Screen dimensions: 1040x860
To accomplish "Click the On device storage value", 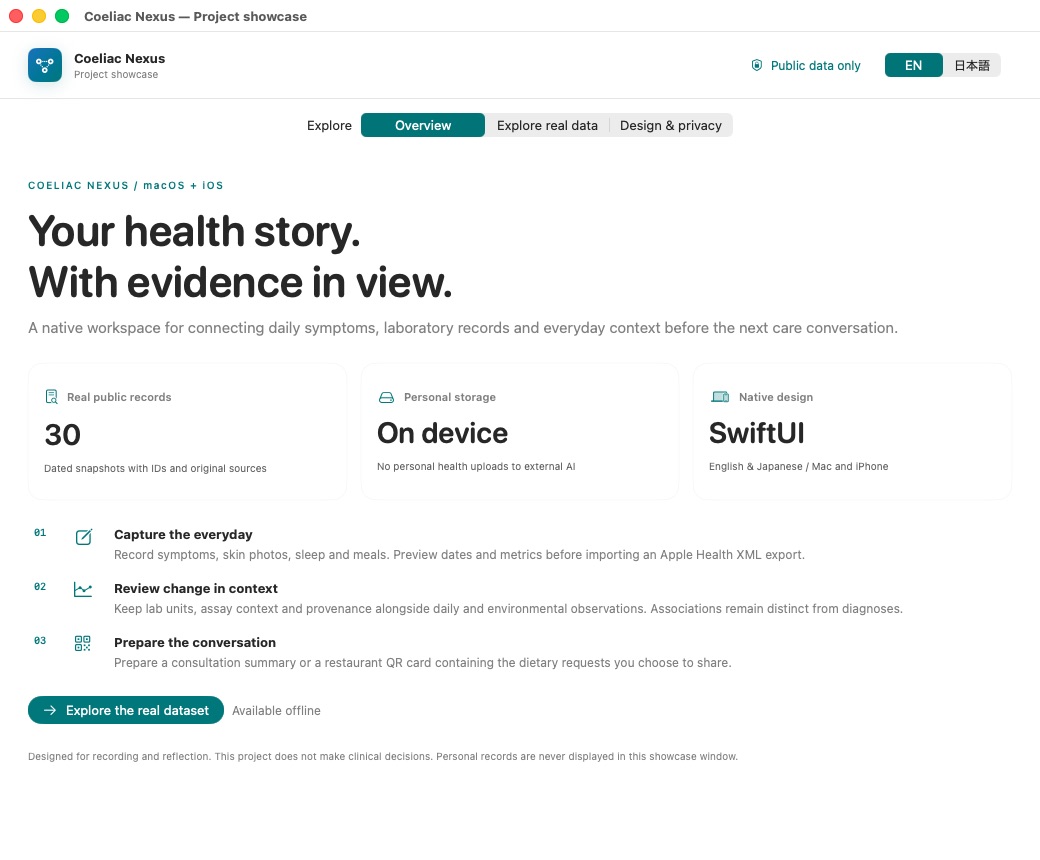I will [442, 433].
